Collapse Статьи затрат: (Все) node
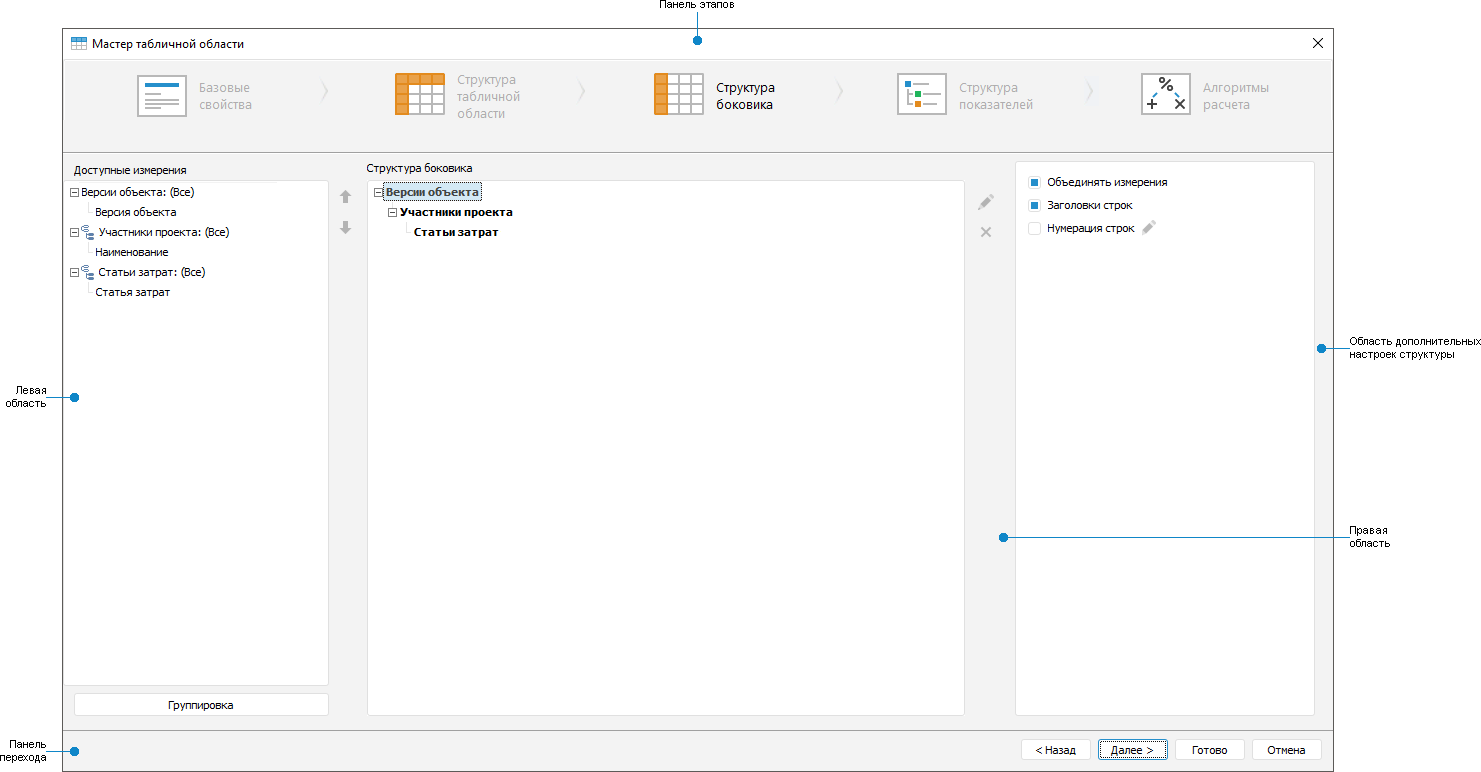This screenshot has width=1481, height=772. [x=74, y=272]
